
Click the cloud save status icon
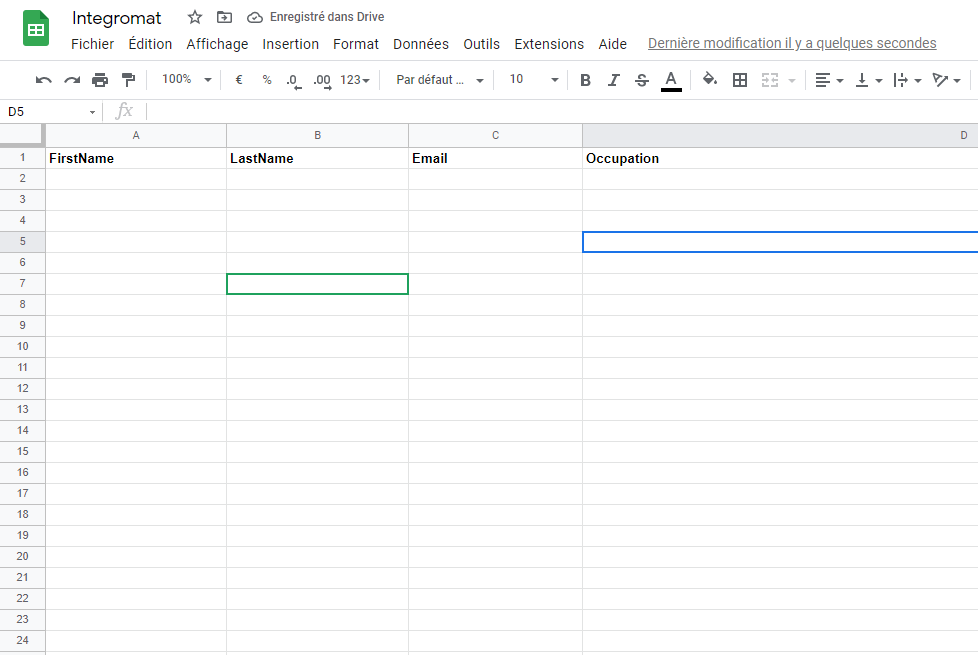[254, 17]
